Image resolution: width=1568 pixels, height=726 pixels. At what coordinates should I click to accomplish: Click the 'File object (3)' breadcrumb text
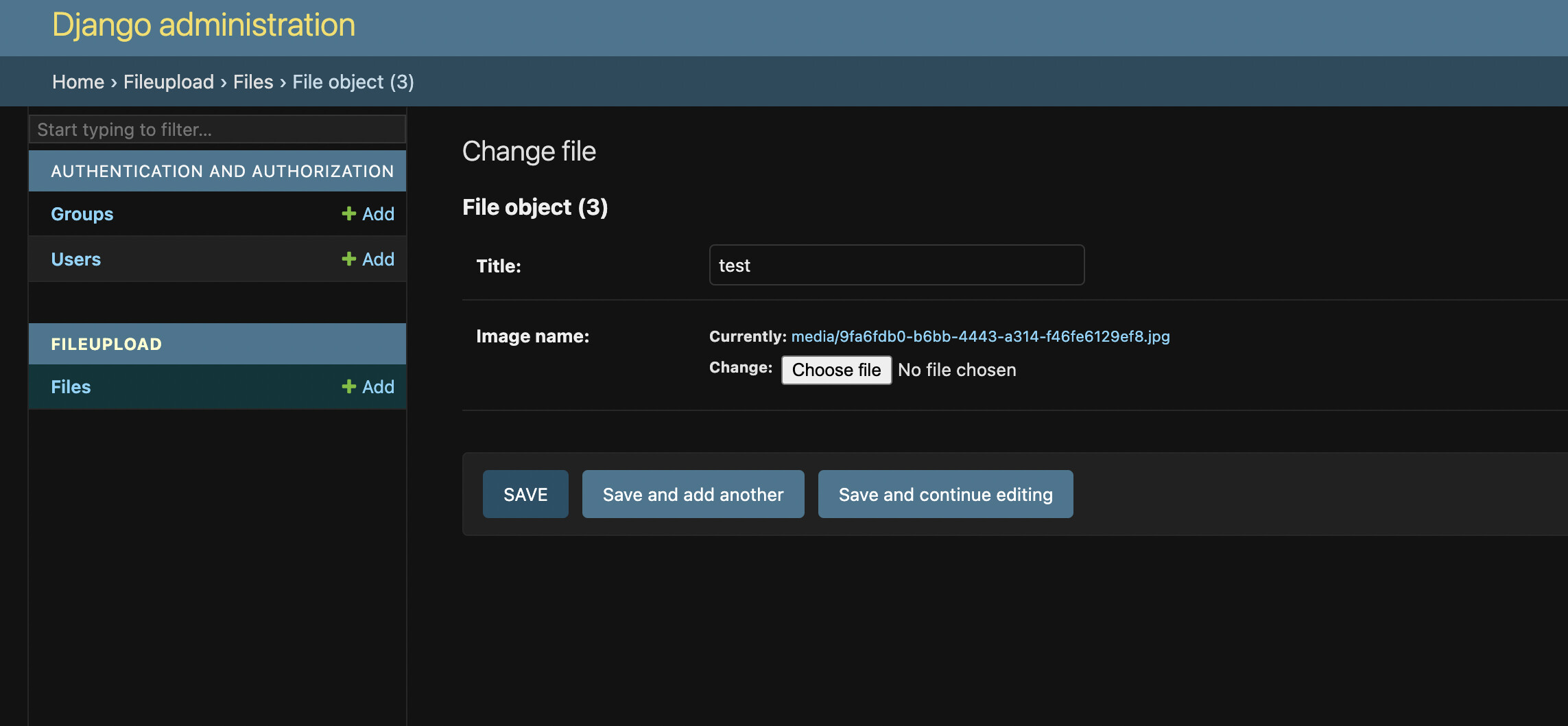click(353, 82)
